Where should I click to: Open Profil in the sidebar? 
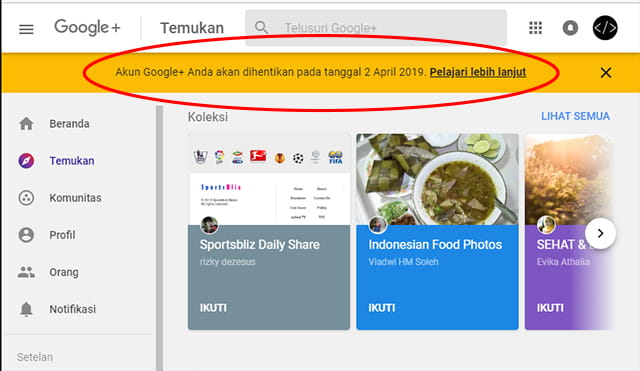(x=62, y=235)
